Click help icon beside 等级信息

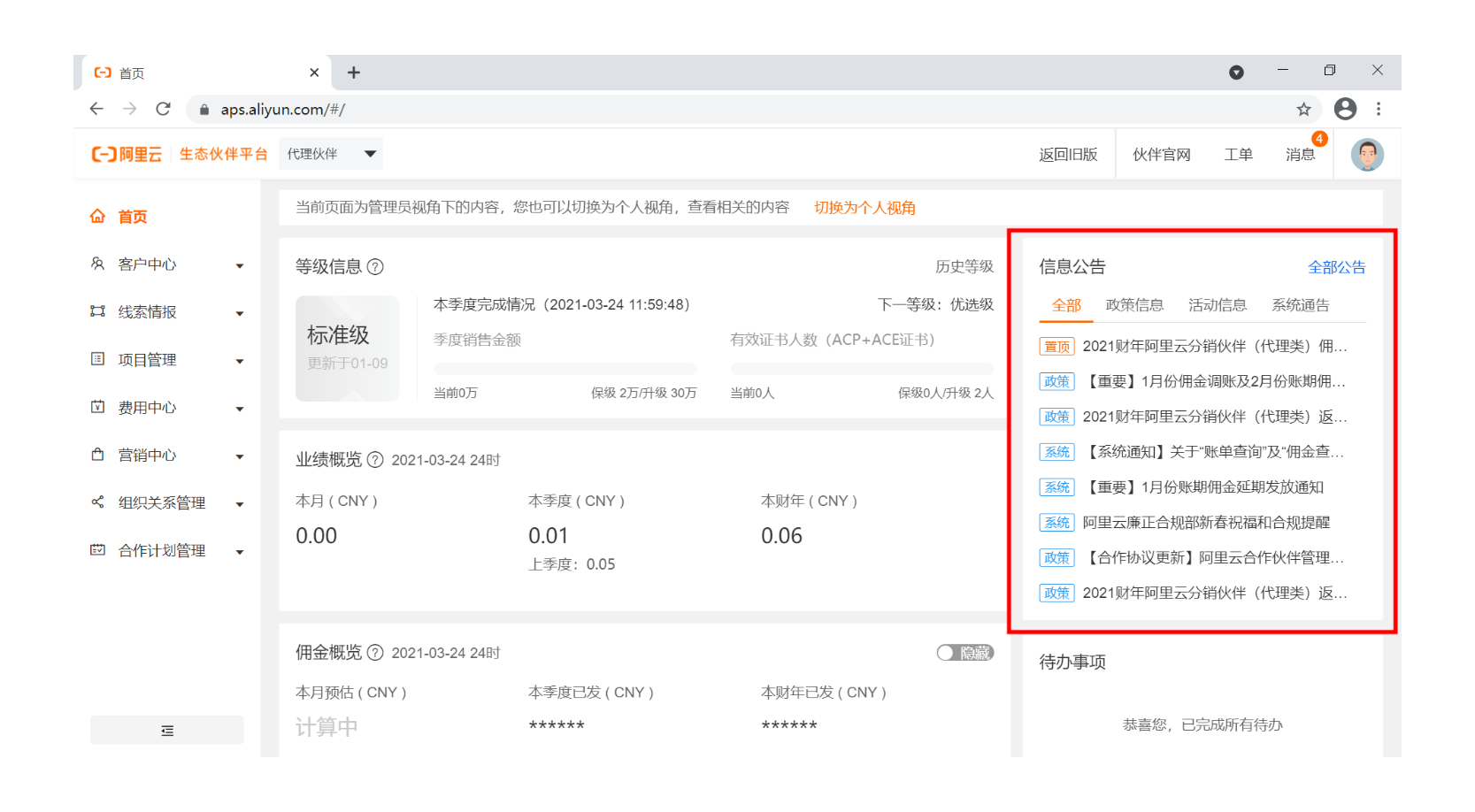pos(375,266)
